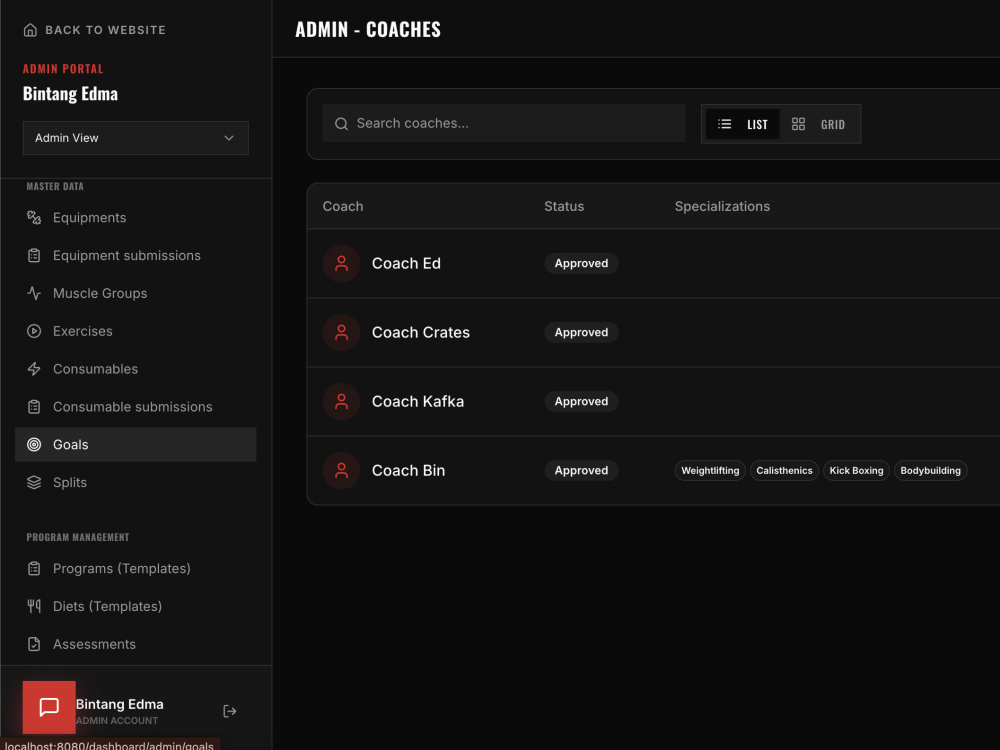Viewport: 1000px width, 750px height.
Task: Click the list view lines icon
Action: pos(724,124)
